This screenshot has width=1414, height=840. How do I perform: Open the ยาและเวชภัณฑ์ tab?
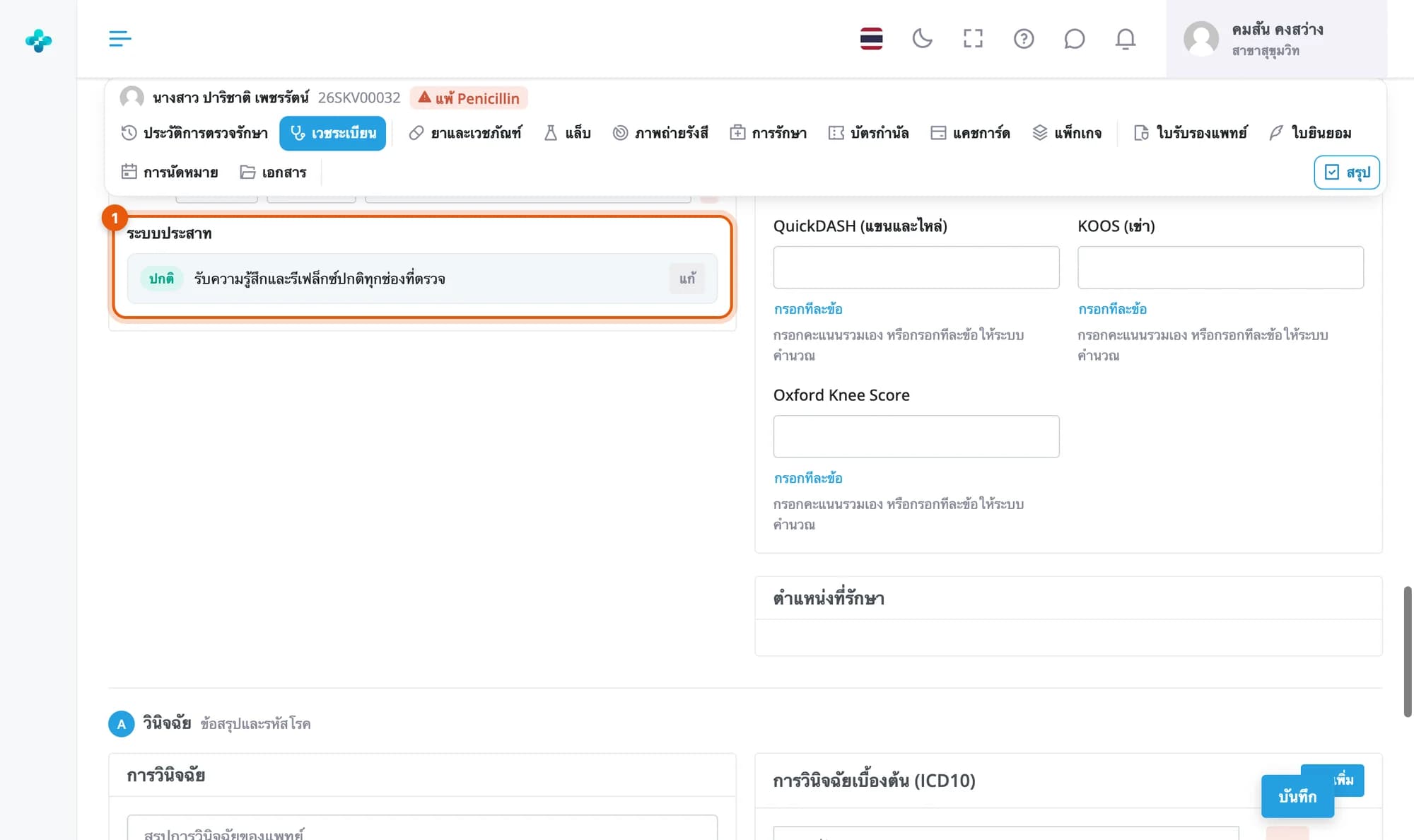(x=465, y=133)
